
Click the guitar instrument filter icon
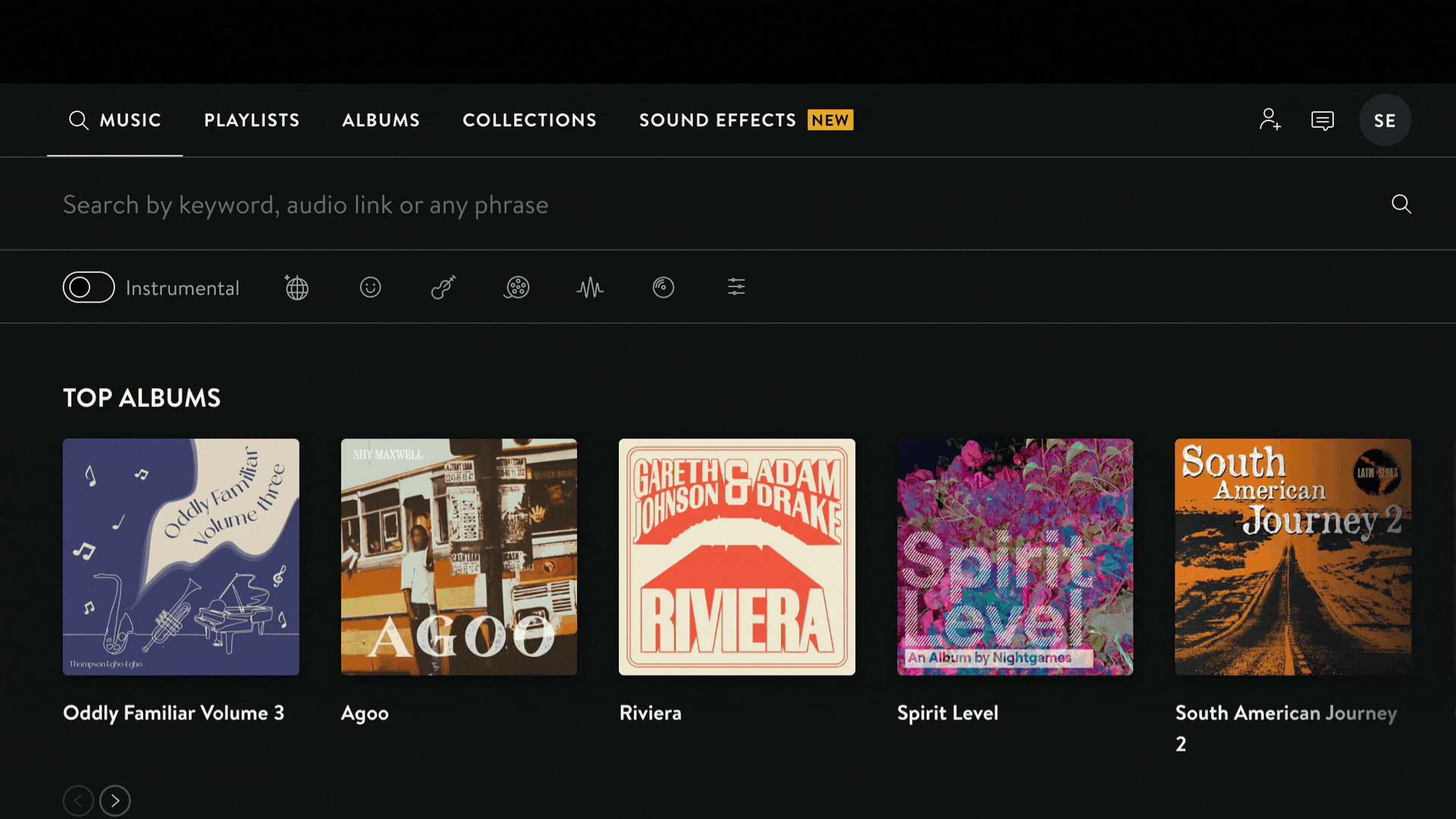click(x=444, y=287)
